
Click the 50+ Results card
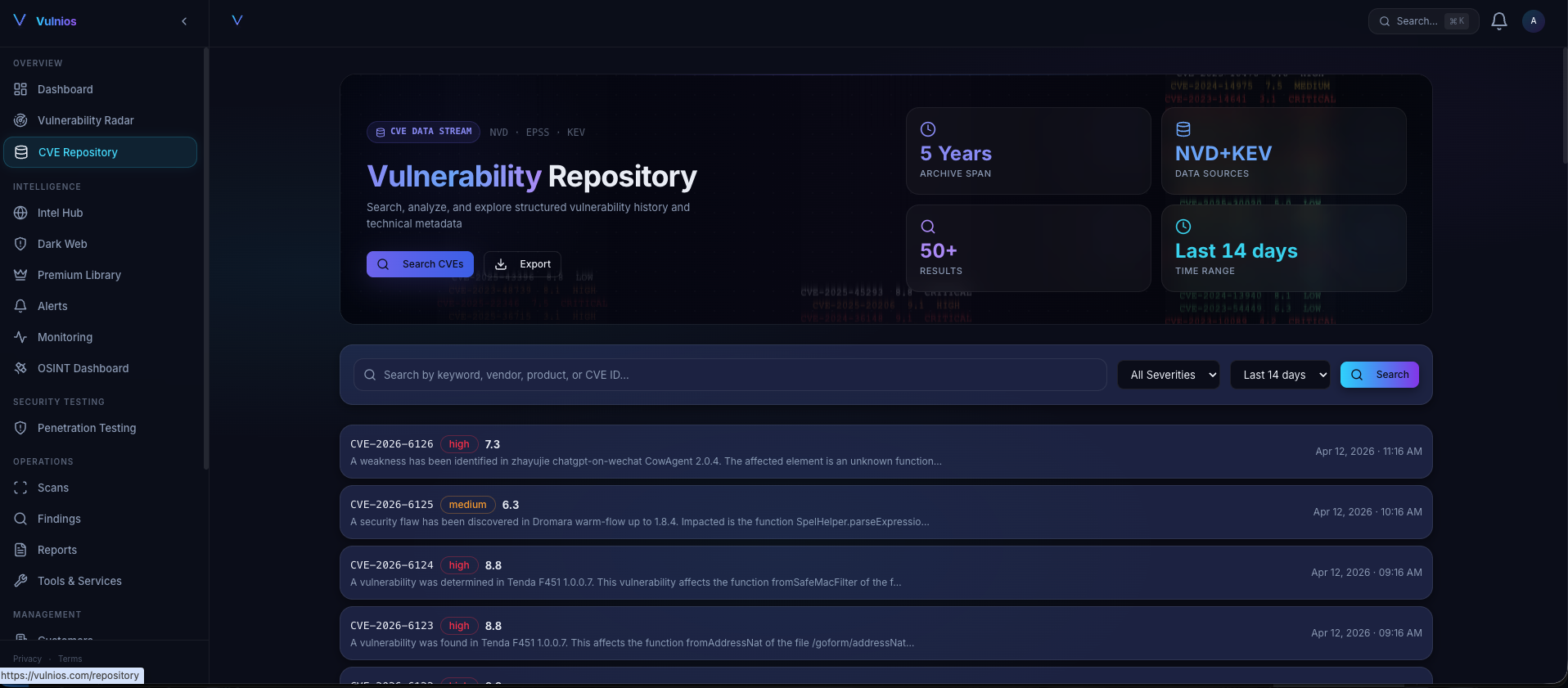pyautogui.click(x=1029, y=249)
